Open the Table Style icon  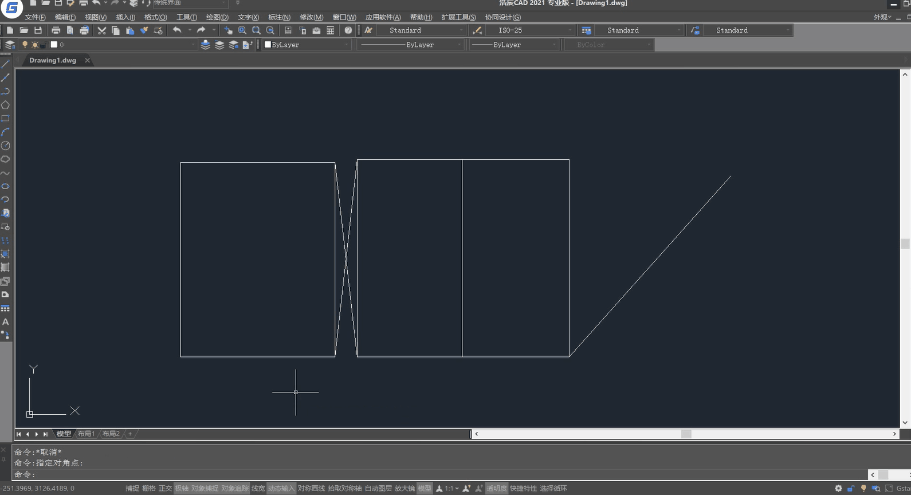(x=586, y=30)
